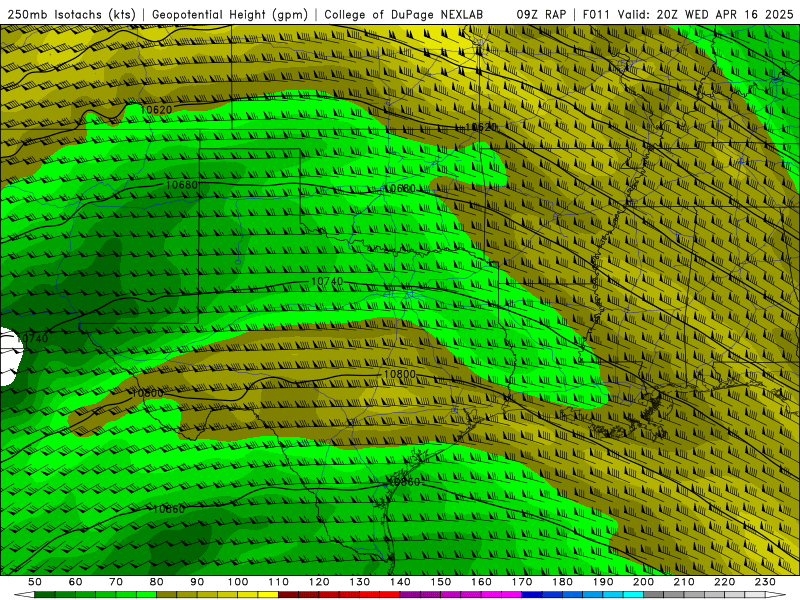Click the "F011 Valid: 20Z WED APR 16 2025" text
The width and height of the screenshot is (800, 600).
[688, 15]
